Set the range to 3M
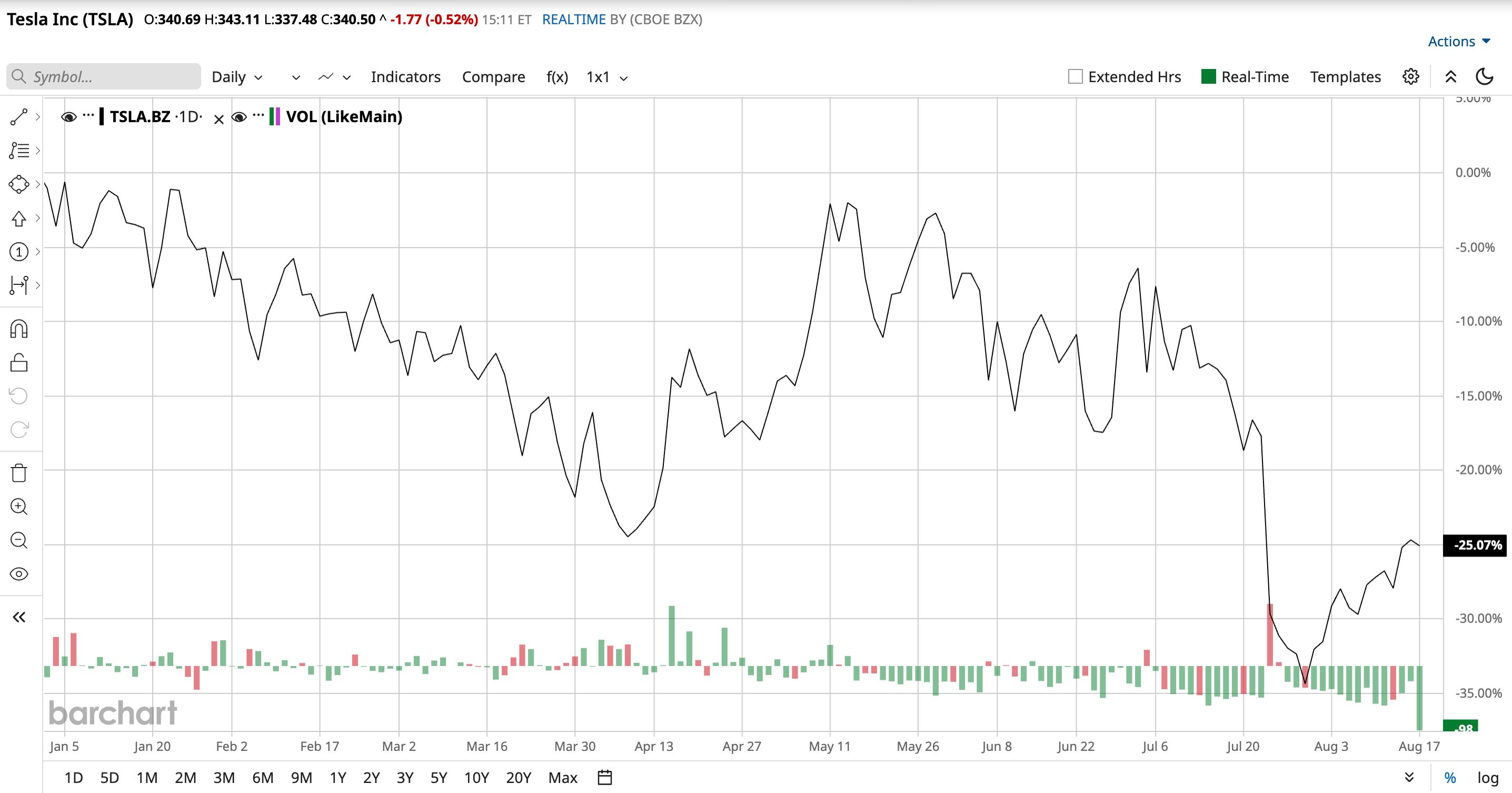Screen dimensions: 1512x793 (x=224, y=778)
